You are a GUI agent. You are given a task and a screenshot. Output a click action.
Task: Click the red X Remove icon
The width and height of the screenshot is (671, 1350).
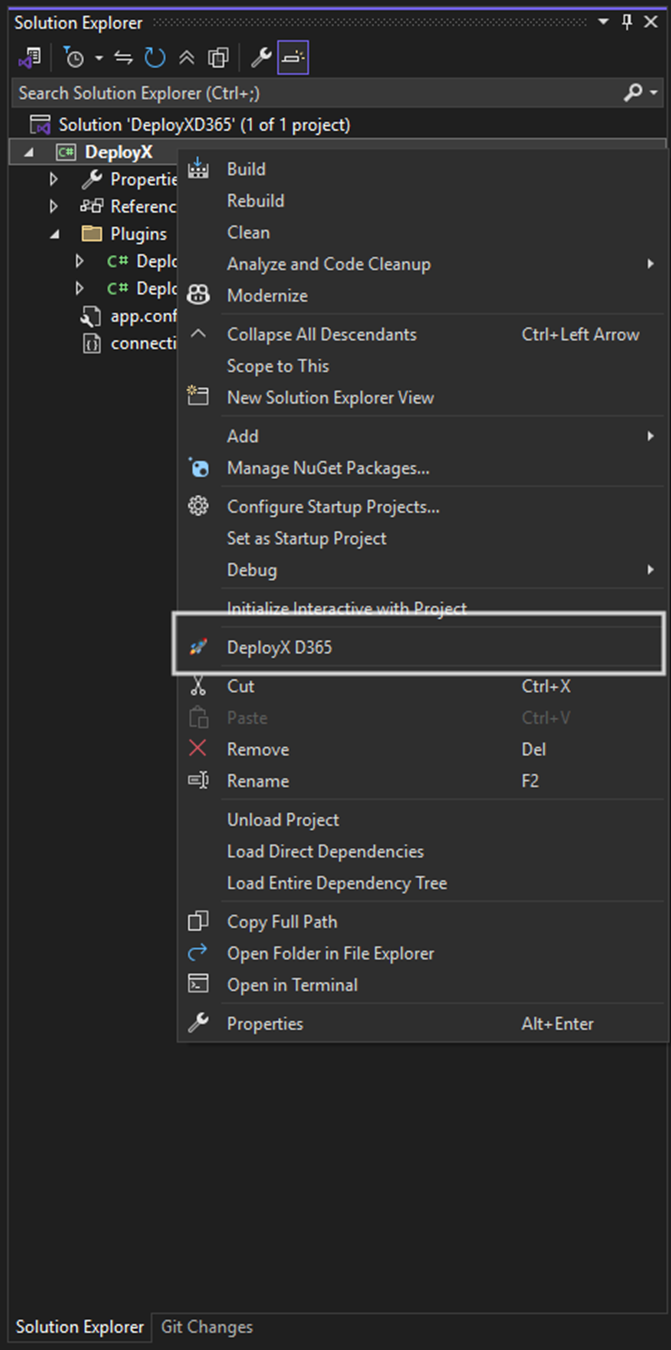click(198, 749)
